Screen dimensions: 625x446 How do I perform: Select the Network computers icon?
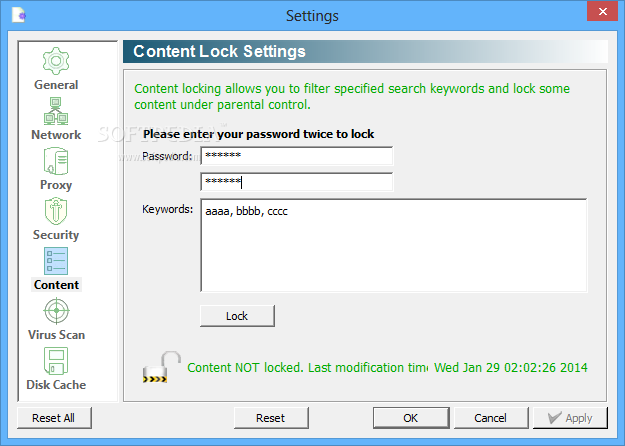[x=56, y=111]
